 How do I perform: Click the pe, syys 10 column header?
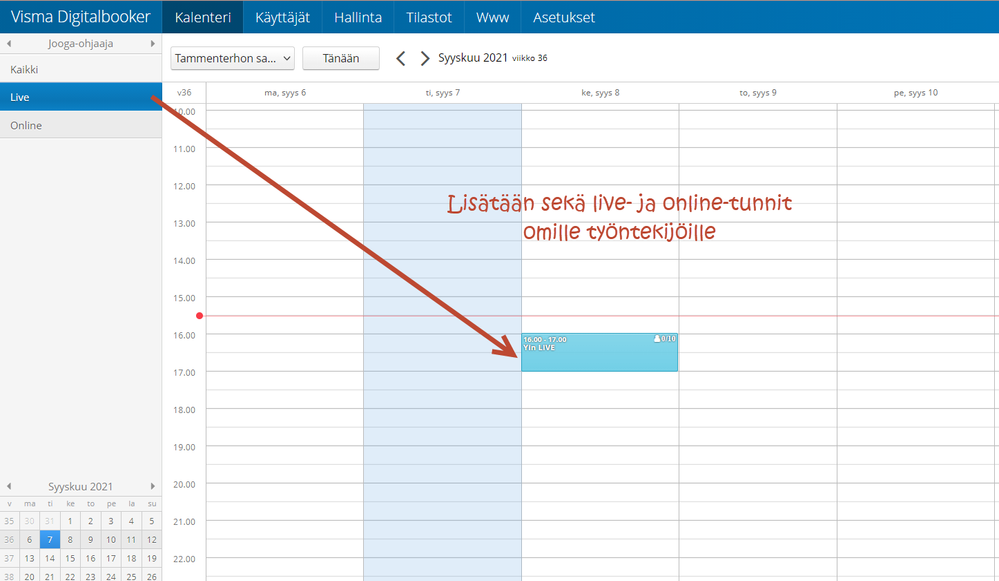click(916, 92)
